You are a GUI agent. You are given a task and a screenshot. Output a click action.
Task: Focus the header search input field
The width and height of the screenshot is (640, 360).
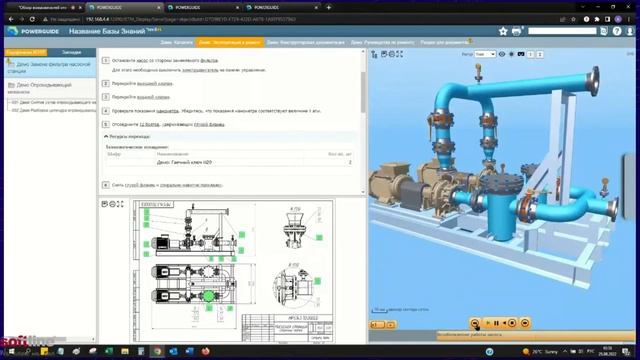pyautogui.click(x=562, y=31)
